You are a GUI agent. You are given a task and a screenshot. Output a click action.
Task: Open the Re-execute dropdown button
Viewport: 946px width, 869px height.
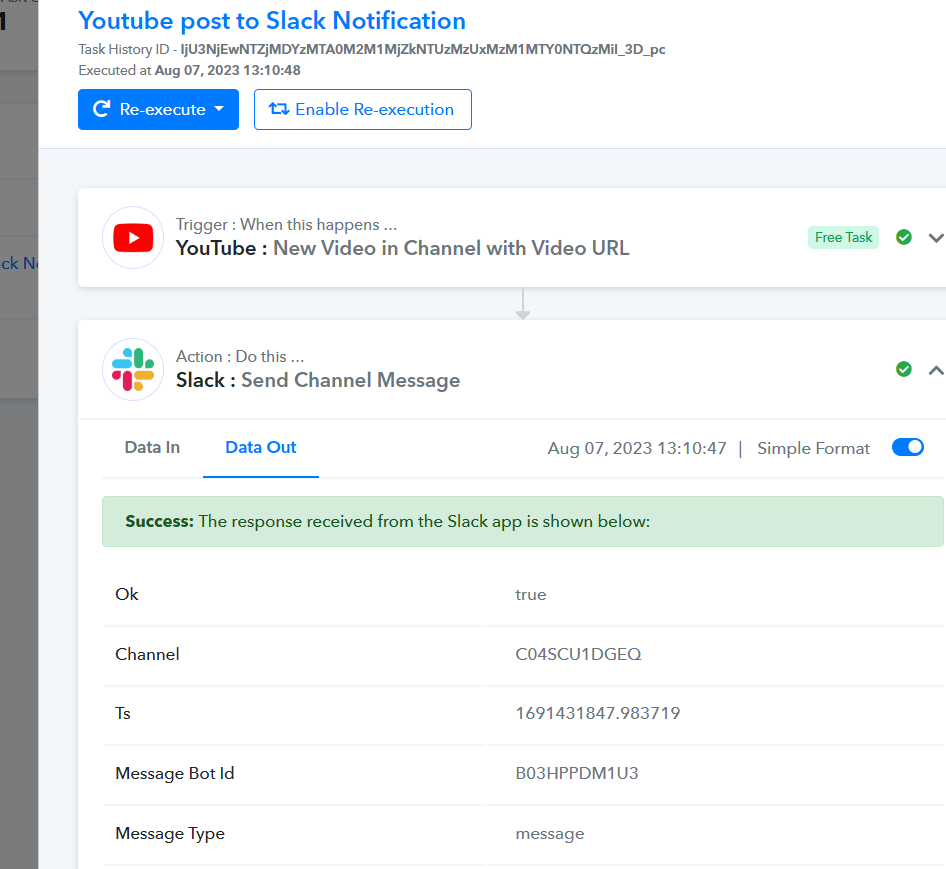pyautogui.click(x=158, y=109)
